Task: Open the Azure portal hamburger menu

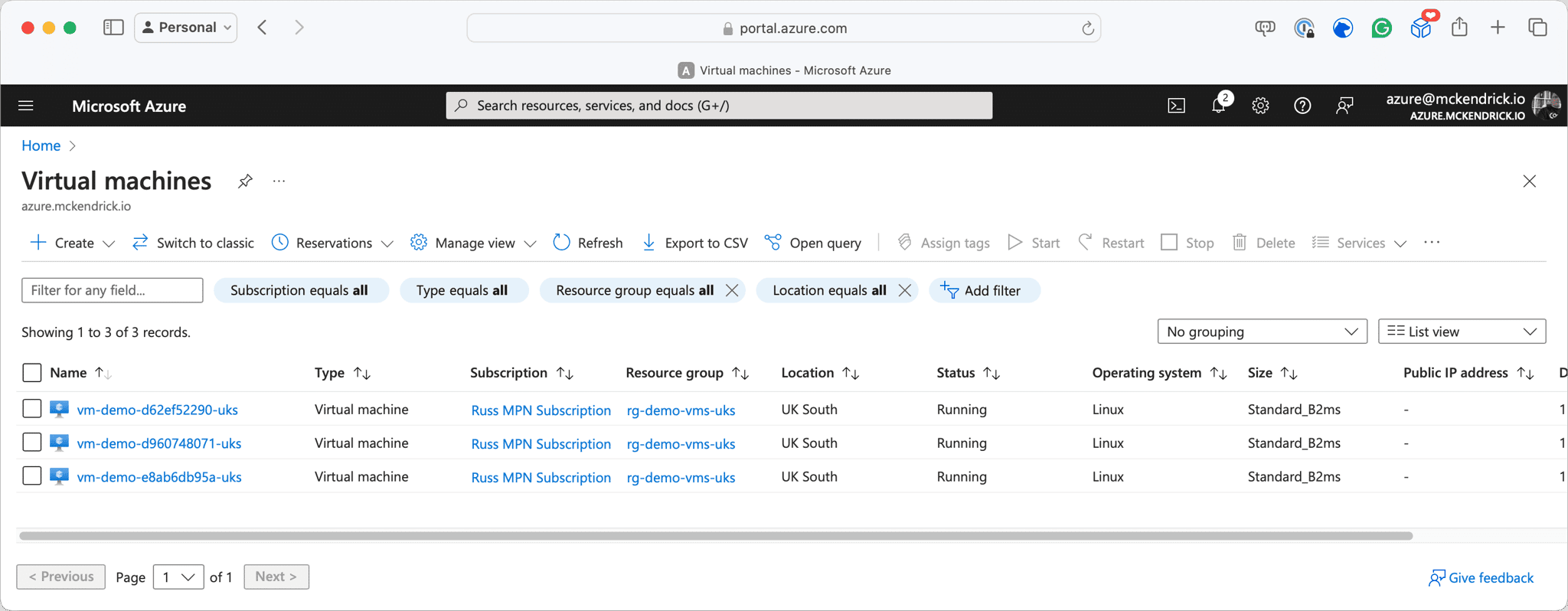Action: [x=26, y=106]
